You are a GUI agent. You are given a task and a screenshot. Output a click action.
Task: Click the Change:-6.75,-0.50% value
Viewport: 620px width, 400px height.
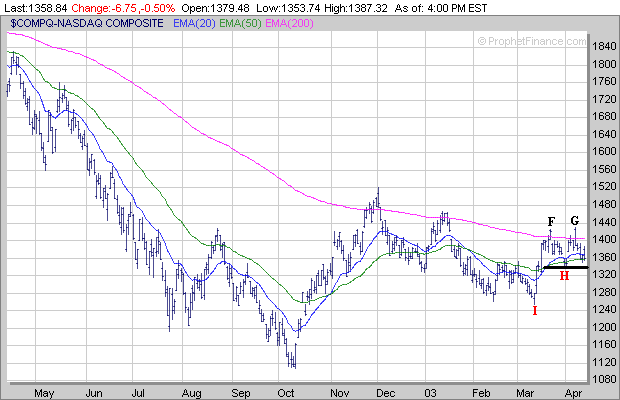click(x=123, y=8)
